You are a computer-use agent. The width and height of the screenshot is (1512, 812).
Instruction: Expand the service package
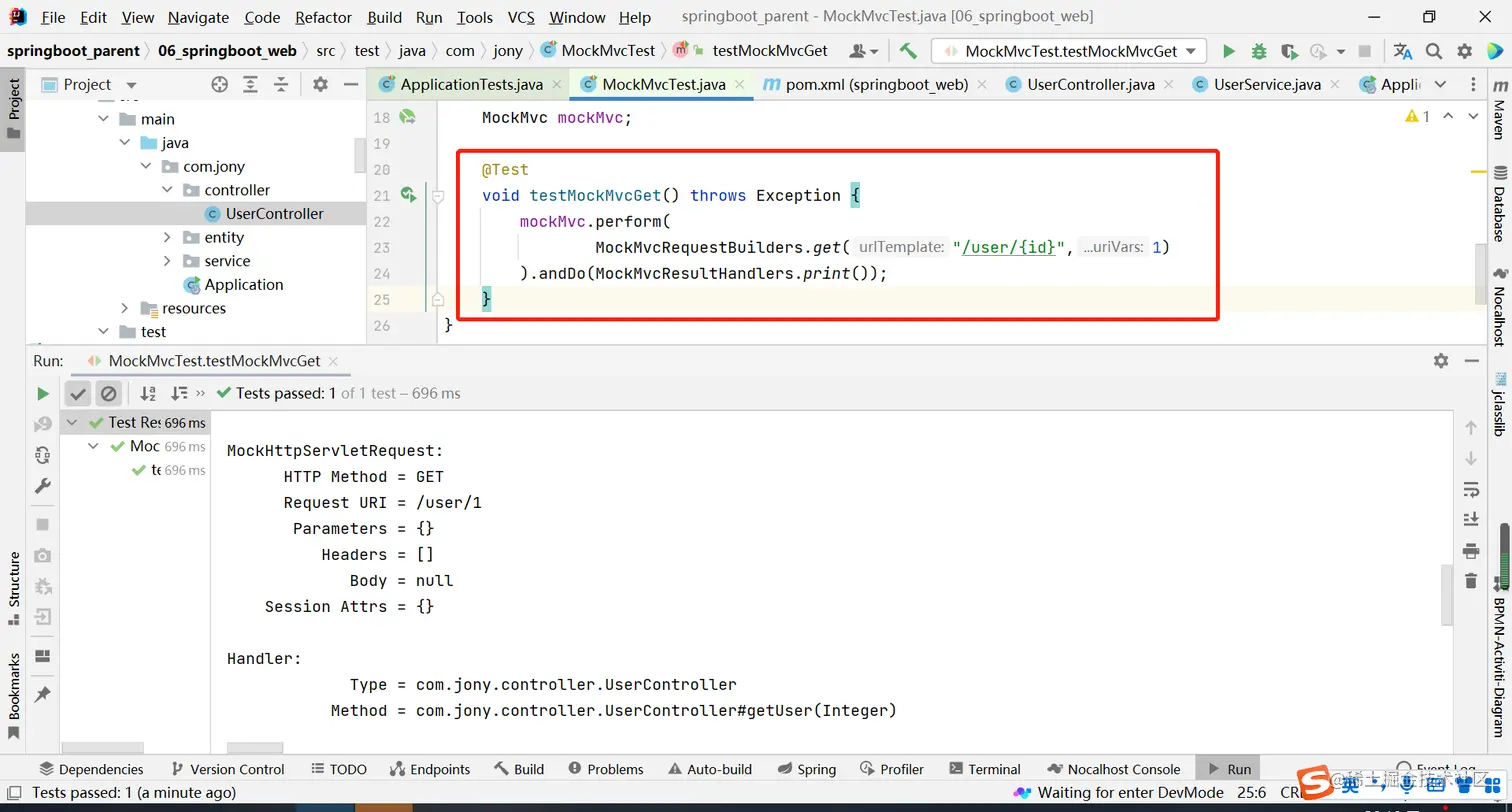[167, 261]
